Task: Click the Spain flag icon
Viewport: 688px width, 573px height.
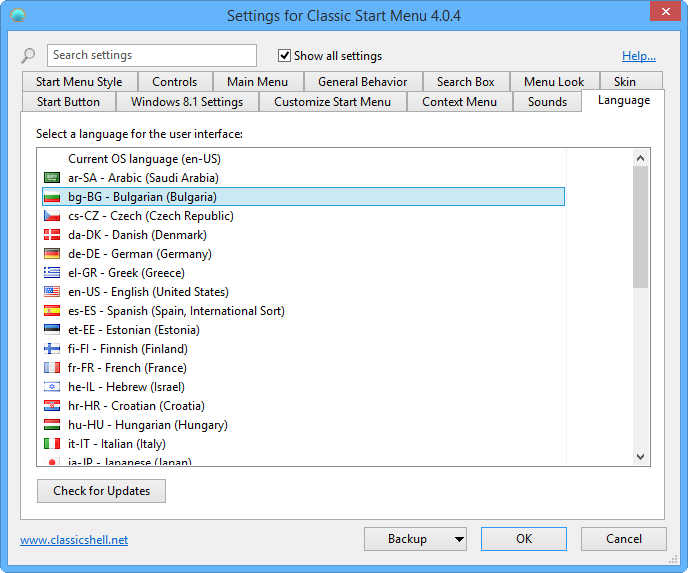Action: pyautogui.click(x=52, y=311)
